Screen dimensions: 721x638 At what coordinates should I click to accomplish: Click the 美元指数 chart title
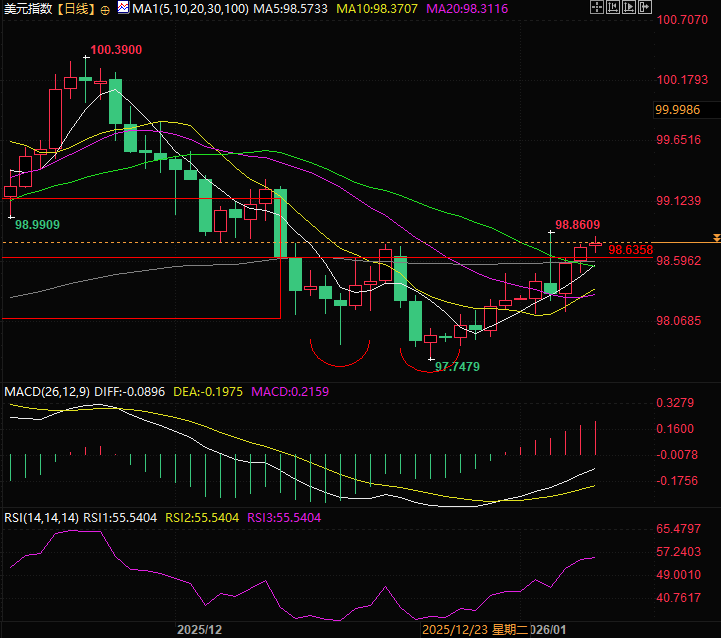tap(28, 9)
